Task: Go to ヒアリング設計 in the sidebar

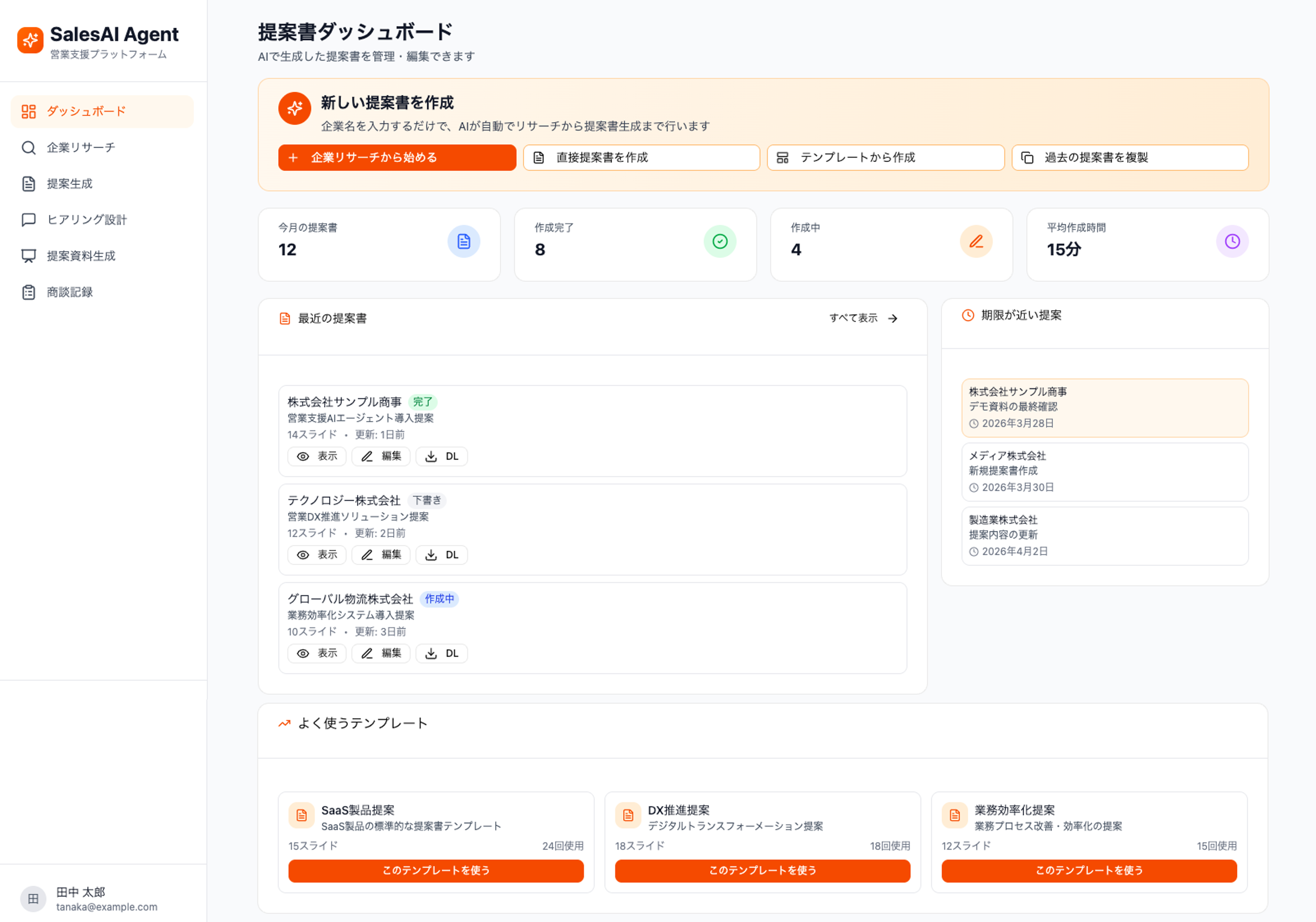Action: coord(87,220)
